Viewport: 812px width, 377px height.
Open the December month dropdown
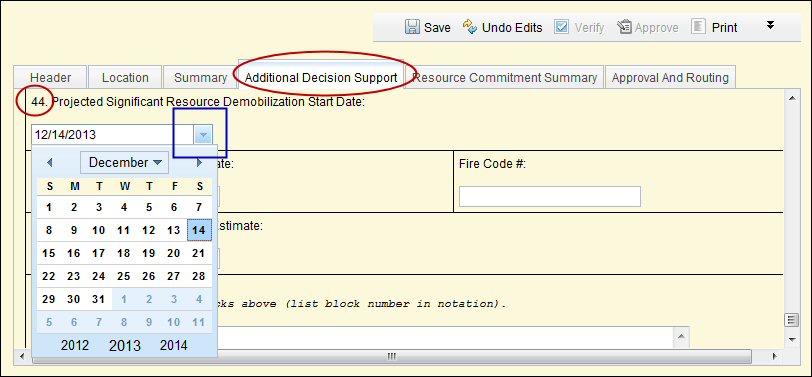[124, 163]
